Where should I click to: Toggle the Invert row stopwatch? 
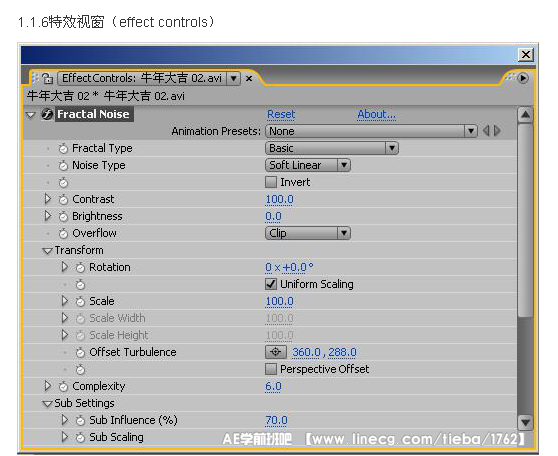(63, 183)
